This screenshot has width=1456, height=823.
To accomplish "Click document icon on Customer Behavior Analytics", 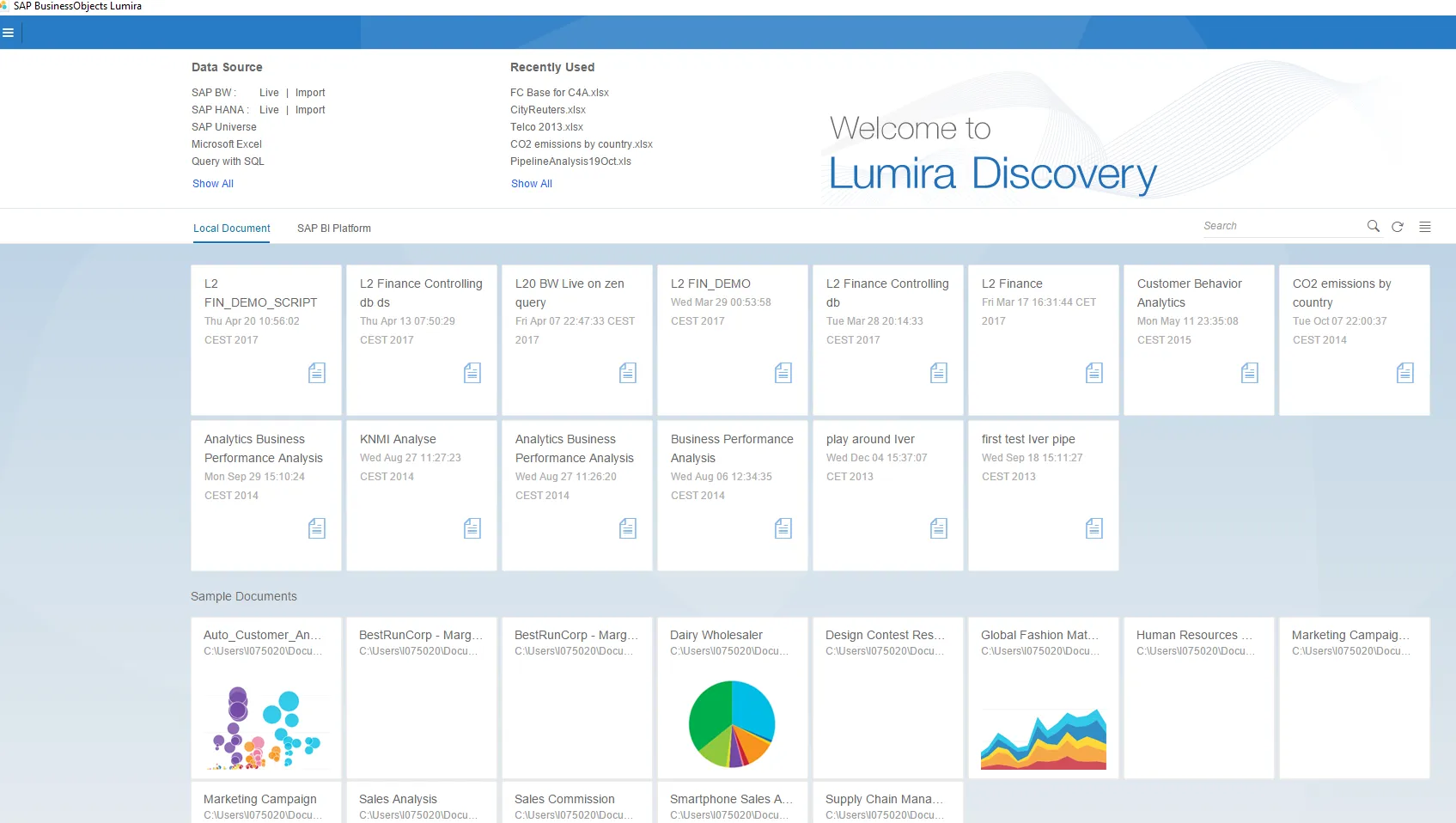I will [1250, 373].
